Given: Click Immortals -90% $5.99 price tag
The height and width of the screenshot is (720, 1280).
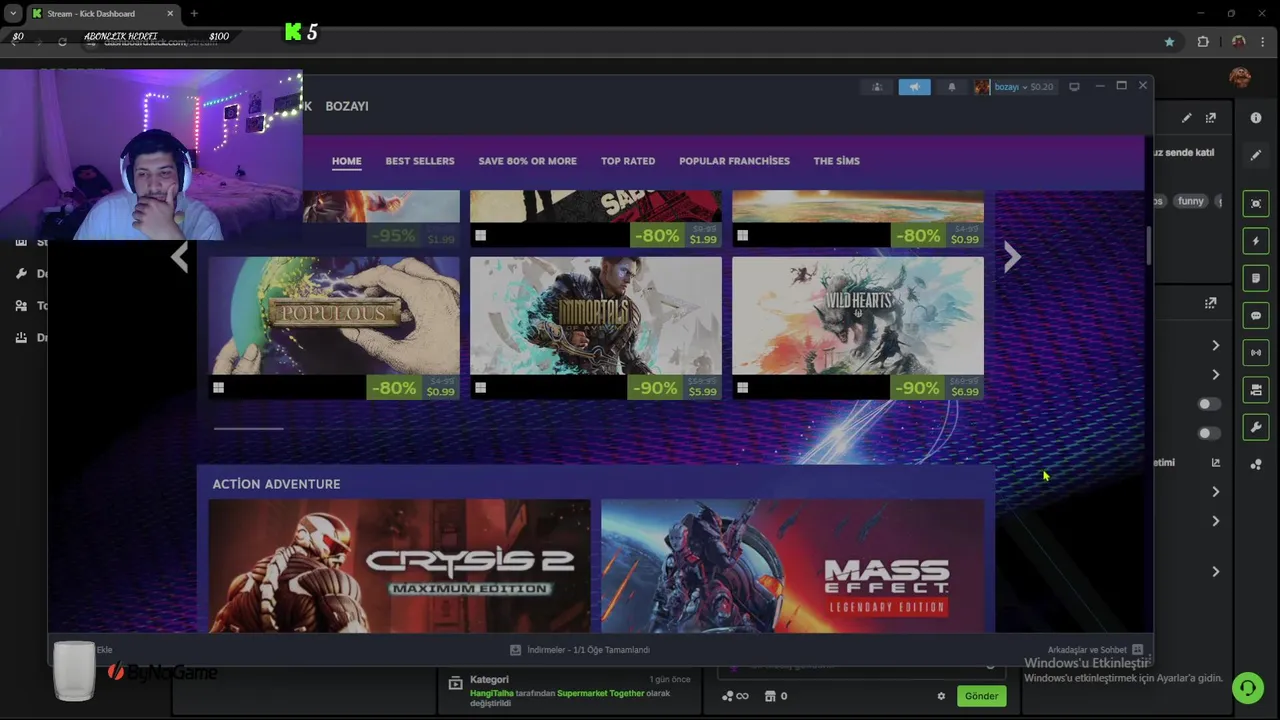Looking at the screenshot, I should [x=675, y=388].
